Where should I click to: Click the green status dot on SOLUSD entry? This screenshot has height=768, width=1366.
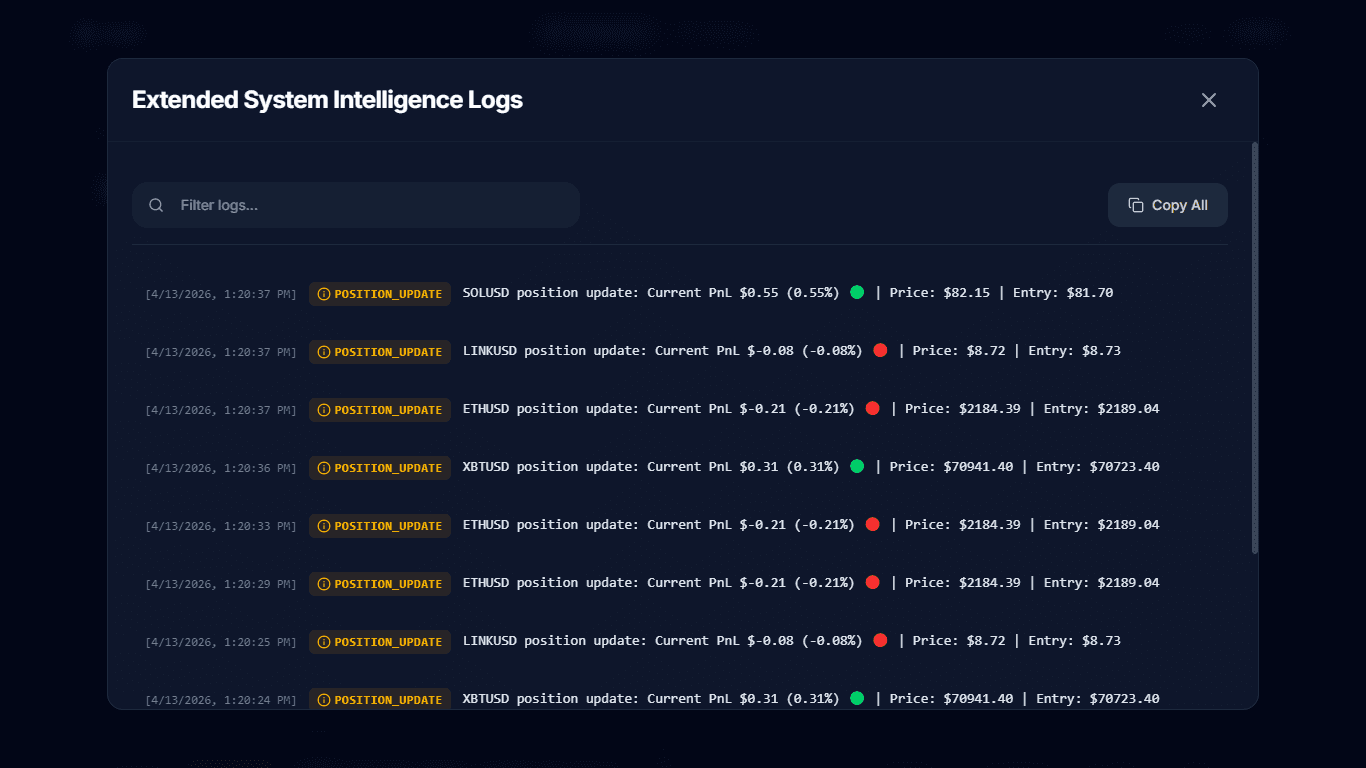click(x=857, y=292)
